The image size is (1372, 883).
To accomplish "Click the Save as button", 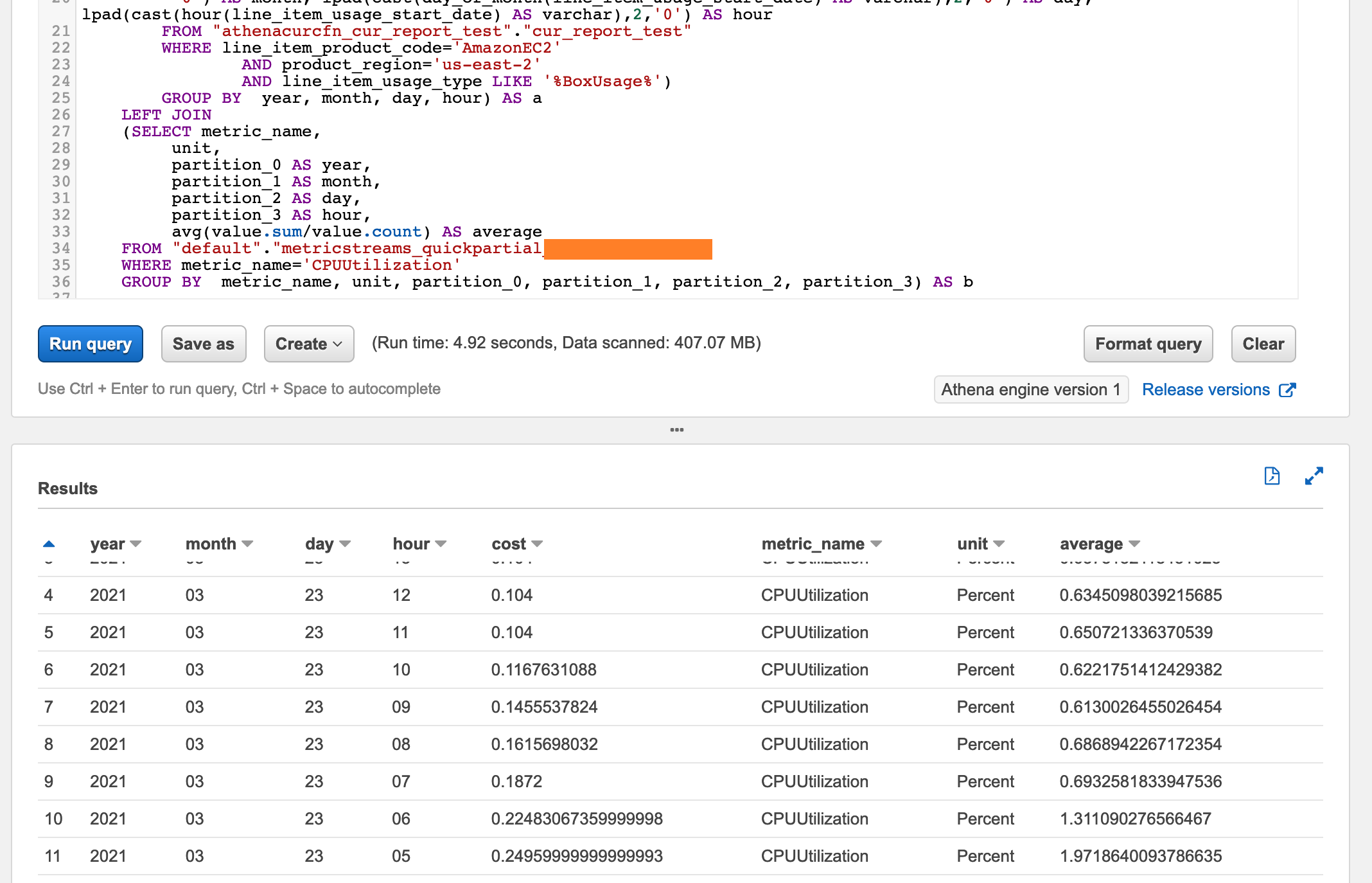I will pos(203,344).
